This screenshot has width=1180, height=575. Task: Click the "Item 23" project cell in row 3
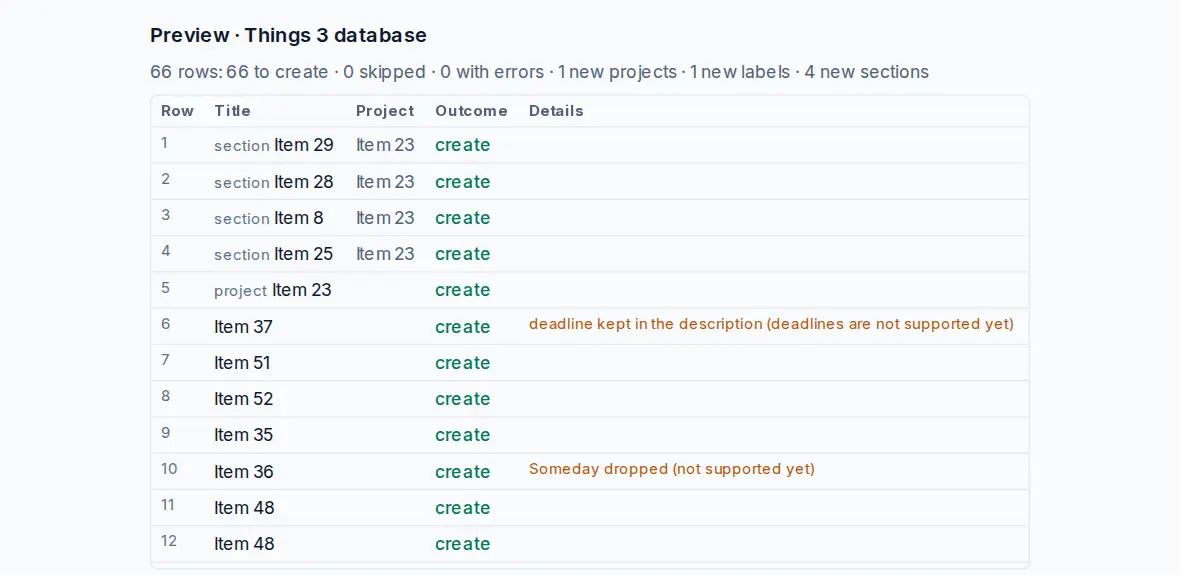385,218
